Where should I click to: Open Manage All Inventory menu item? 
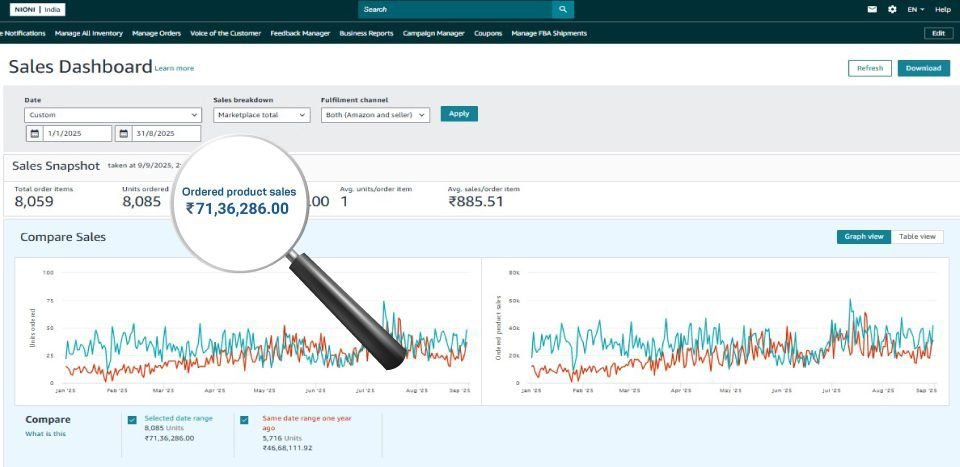89,33
